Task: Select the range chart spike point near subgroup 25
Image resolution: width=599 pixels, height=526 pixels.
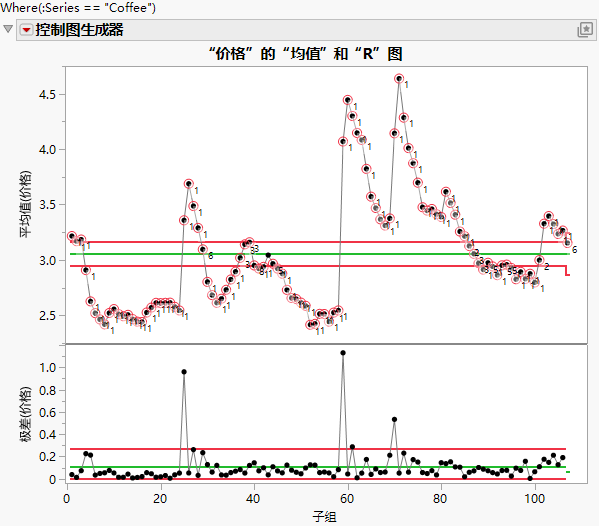Action: (x=184, y=372)
